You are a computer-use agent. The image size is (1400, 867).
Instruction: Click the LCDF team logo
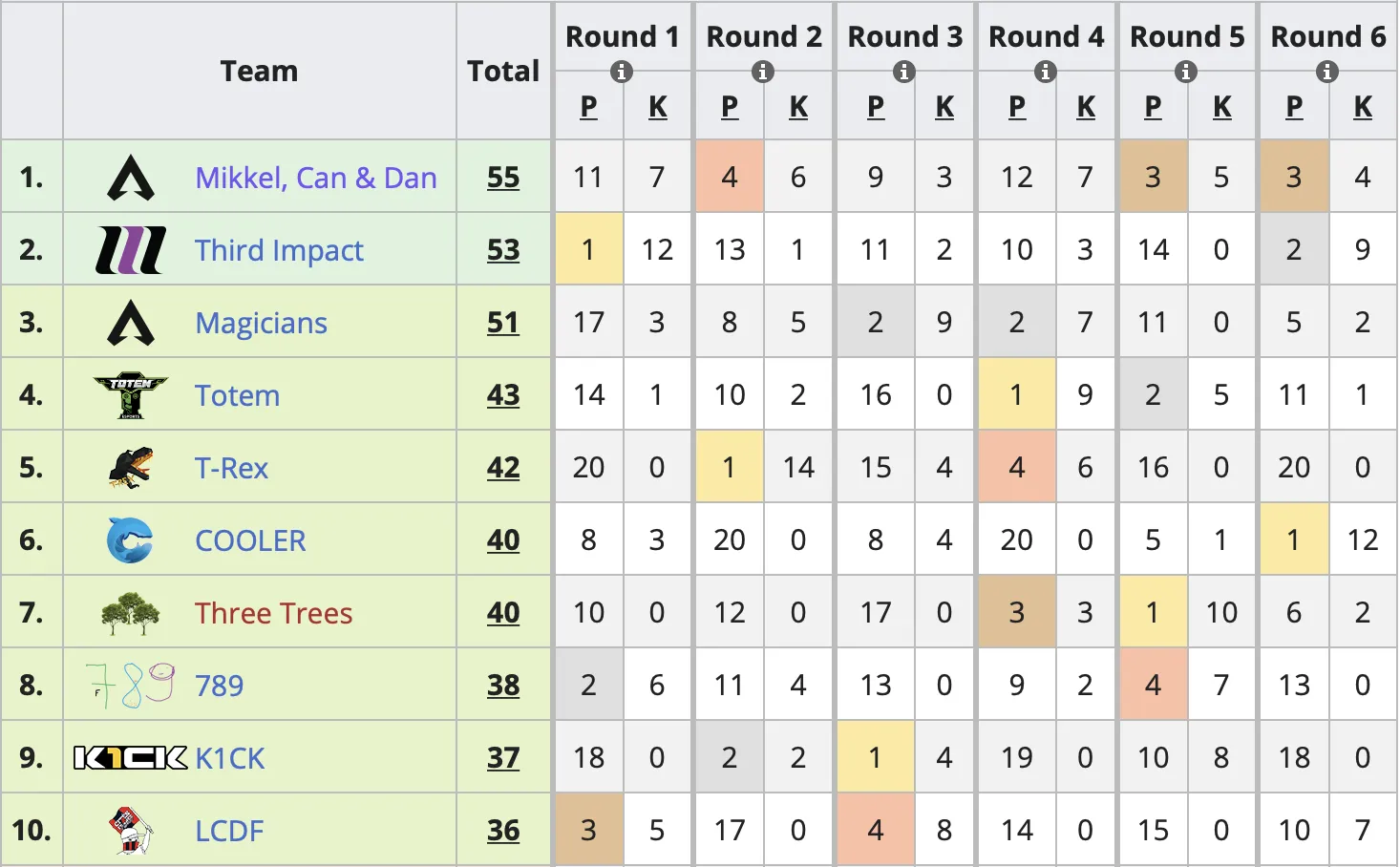pyautogui.click(x=131, y=831)
